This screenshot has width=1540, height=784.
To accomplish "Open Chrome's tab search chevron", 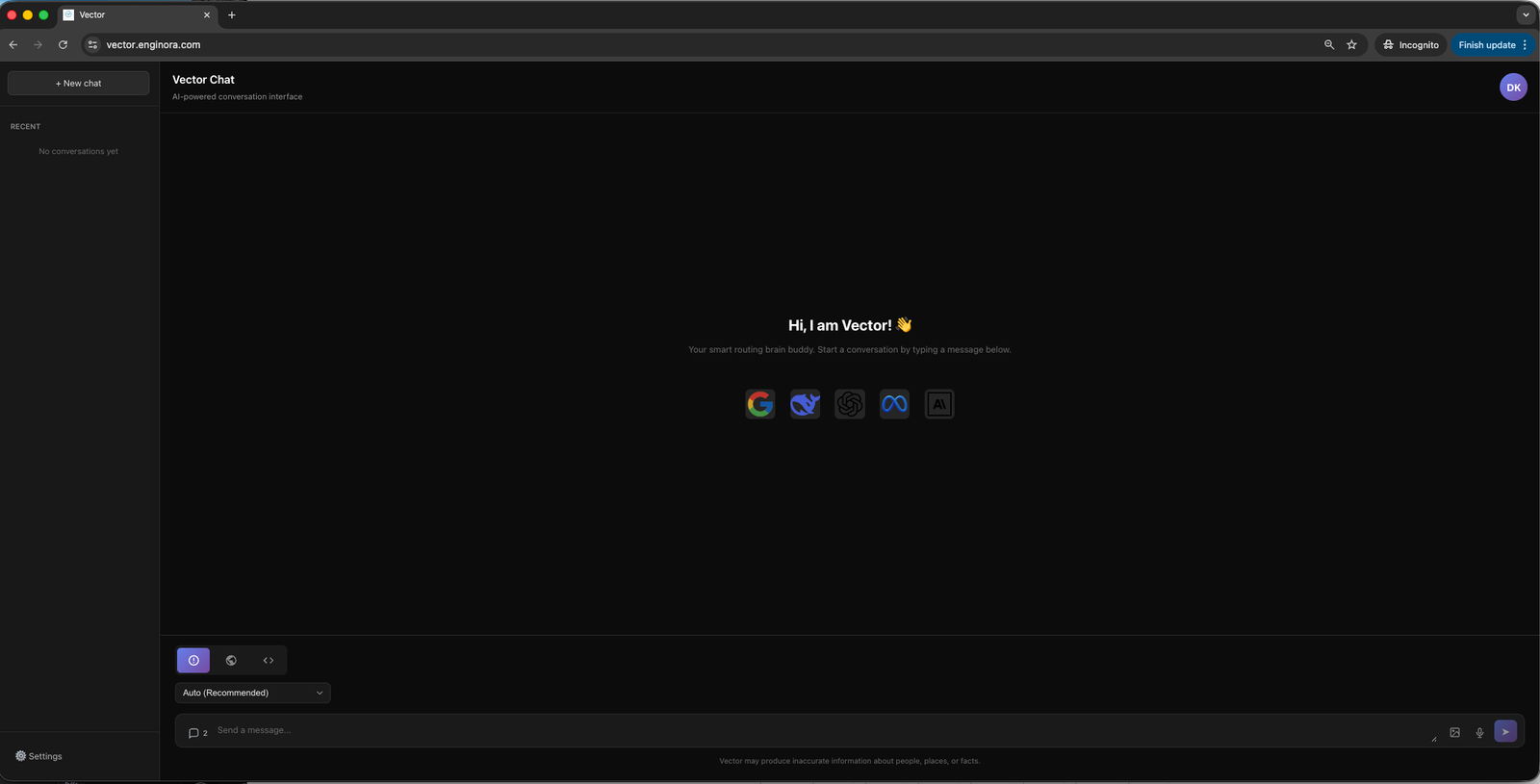I will click(x=1526, y=14).
